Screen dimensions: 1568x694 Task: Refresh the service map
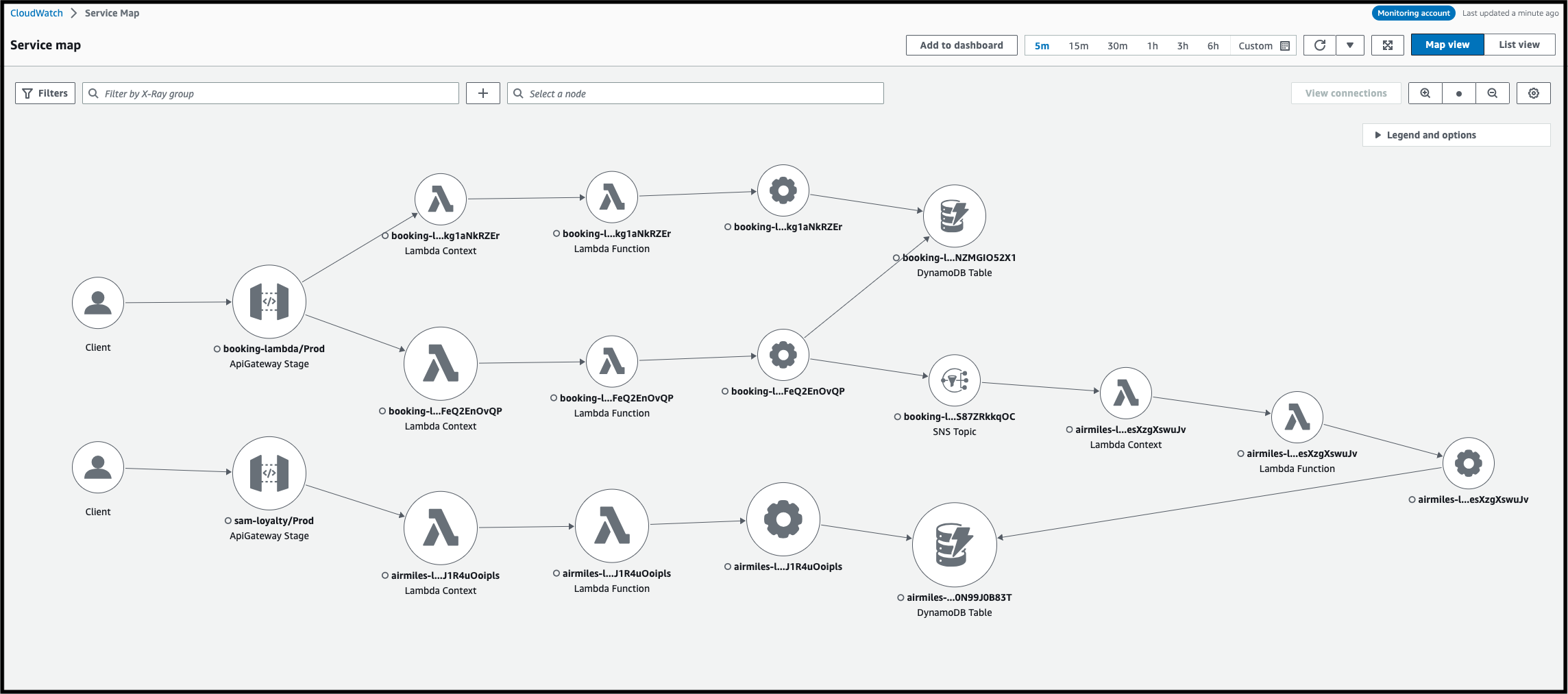coord(1320,45)
